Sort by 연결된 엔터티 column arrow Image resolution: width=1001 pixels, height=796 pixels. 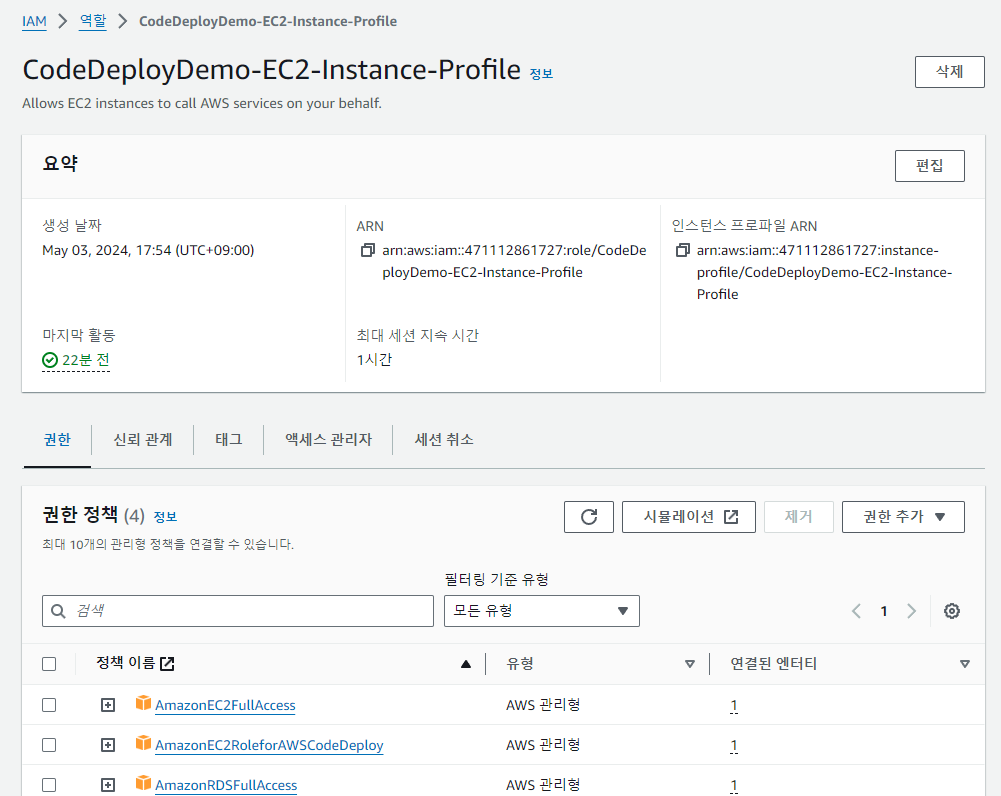click(x=965, y=664)
